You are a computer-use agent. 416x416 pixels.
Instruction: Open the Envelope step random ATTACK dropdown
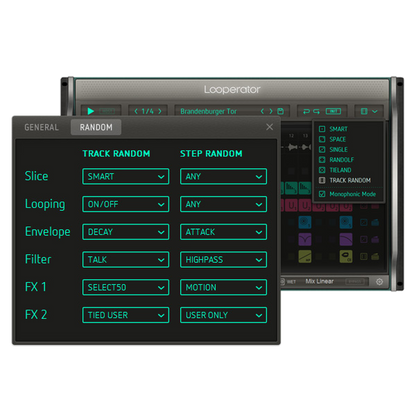point(223,232)
